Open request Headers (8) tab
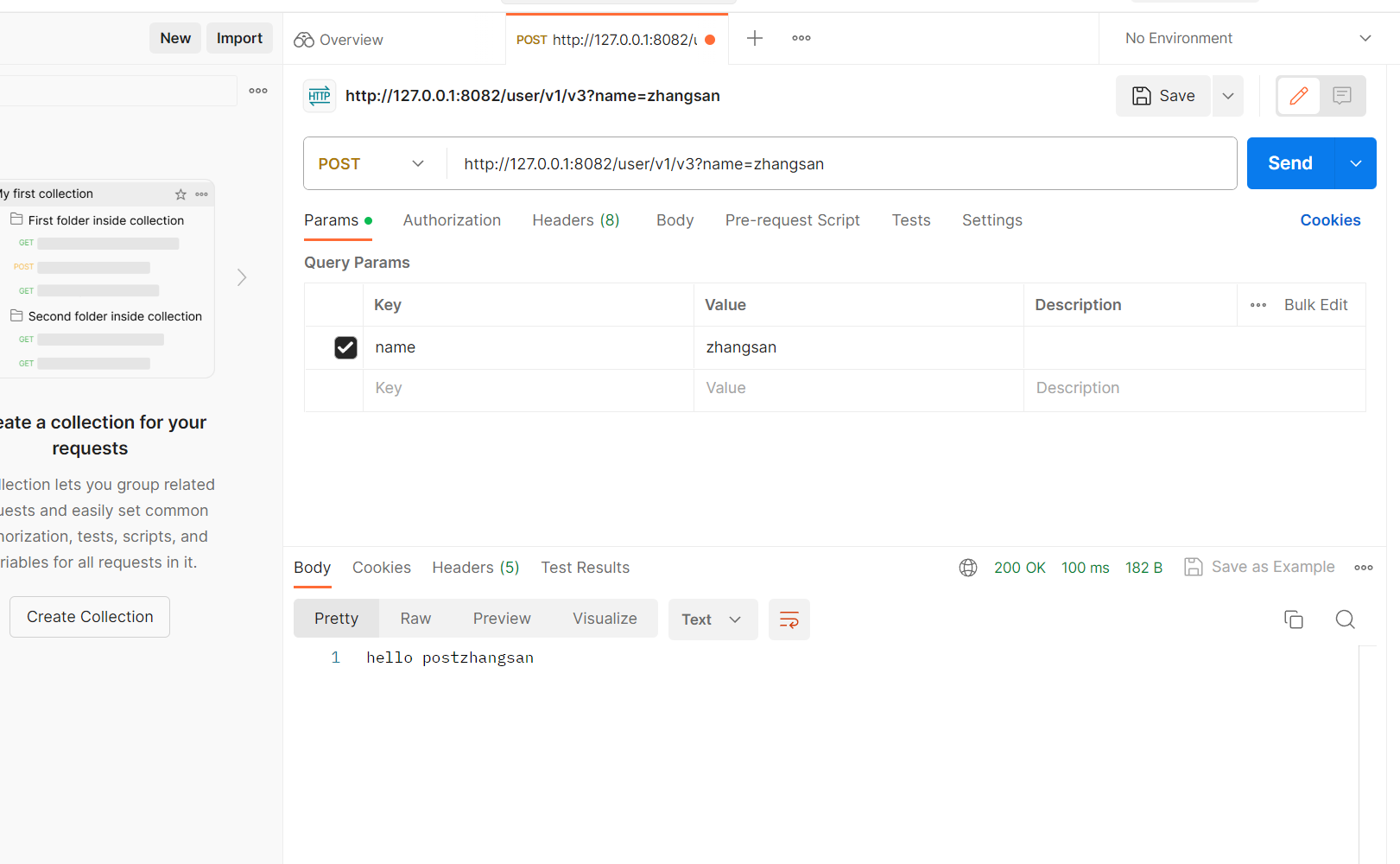 coord(576,220)
